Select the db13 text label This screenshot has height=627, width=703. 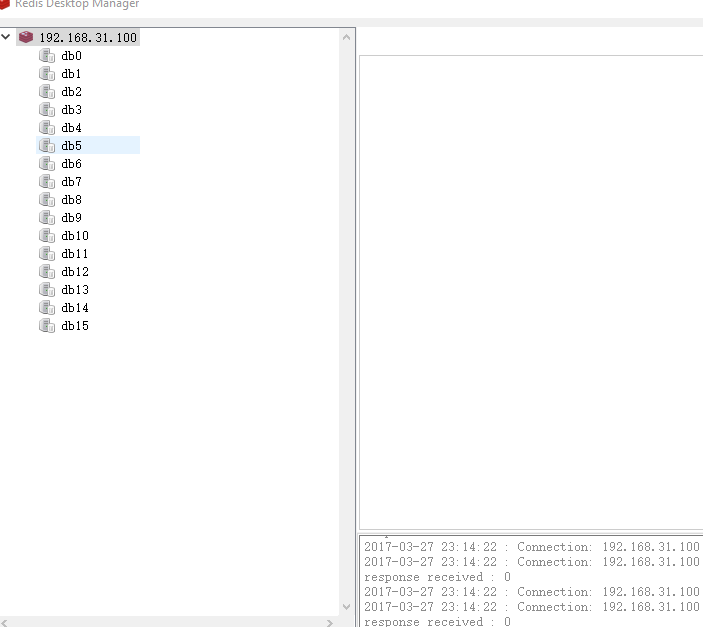pos(75,290)
